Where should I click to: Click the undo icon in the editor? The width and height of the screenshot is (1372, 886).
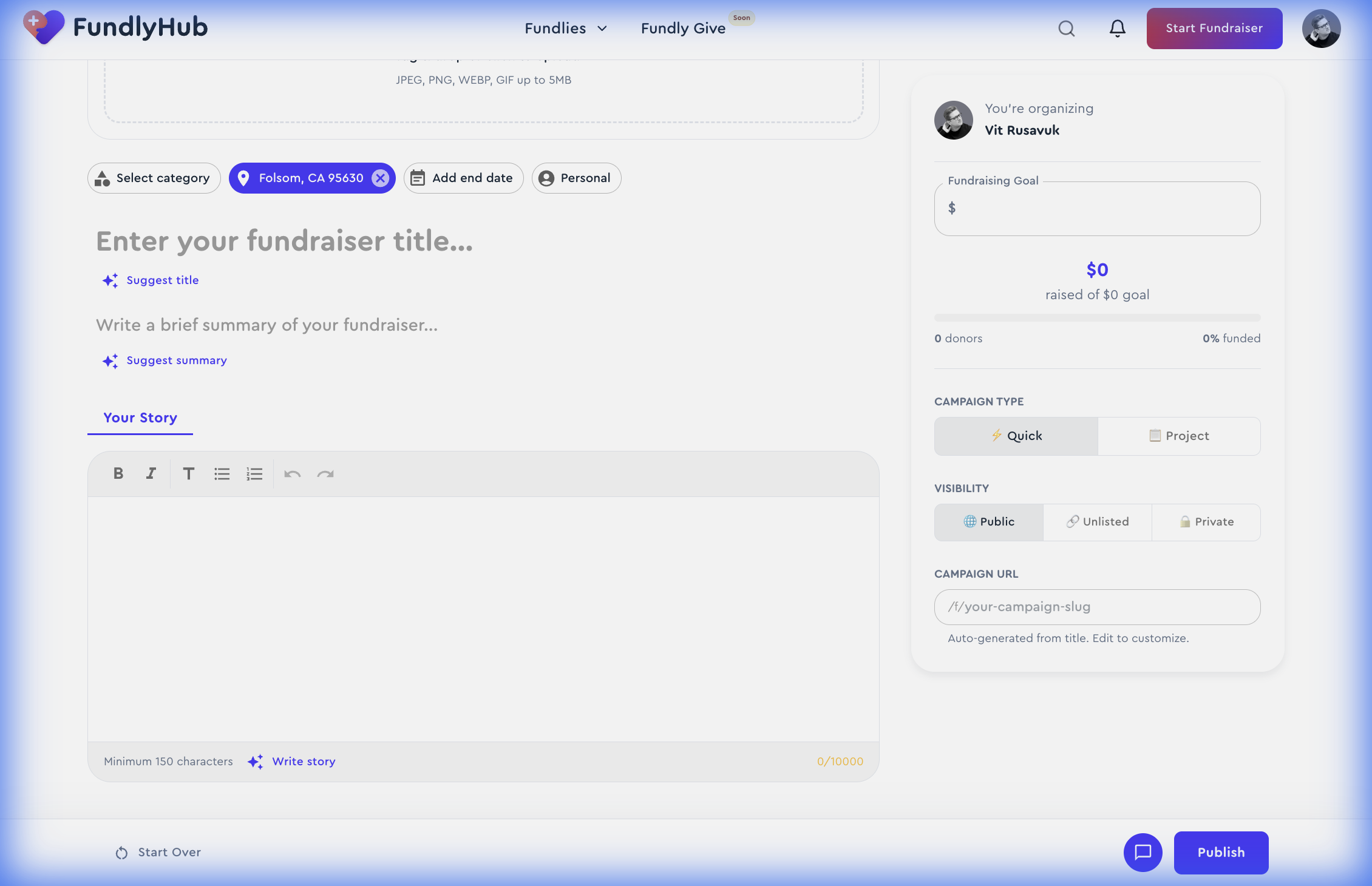(x=292, y=474)
